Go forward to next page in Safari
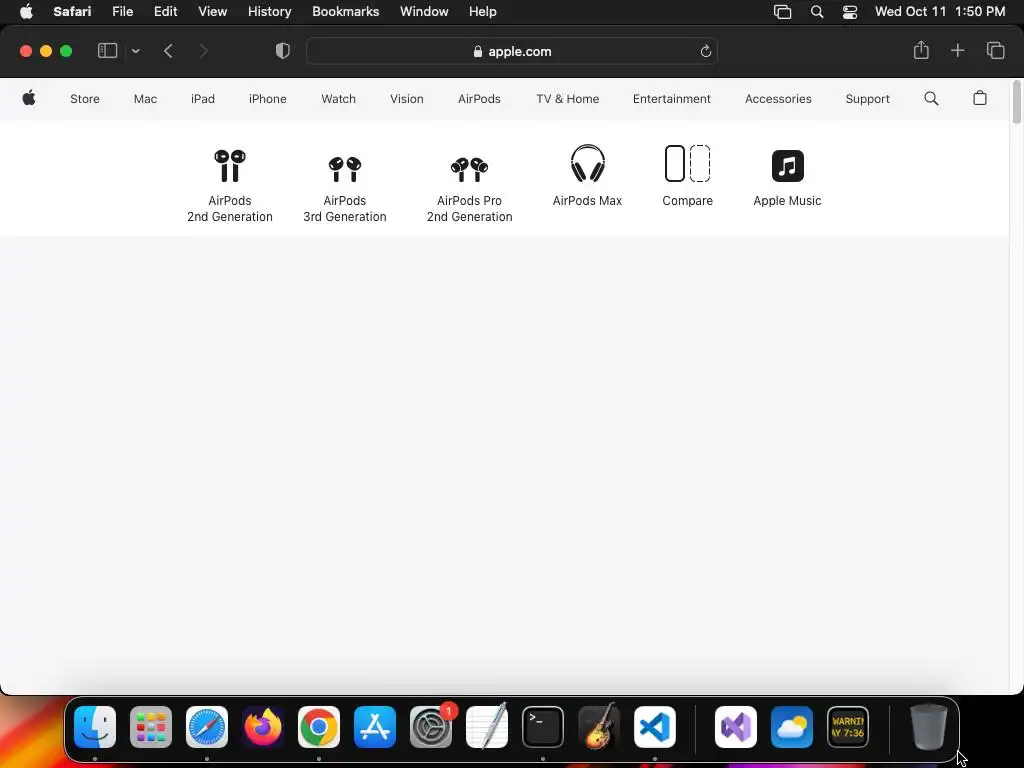 (203, 51)
